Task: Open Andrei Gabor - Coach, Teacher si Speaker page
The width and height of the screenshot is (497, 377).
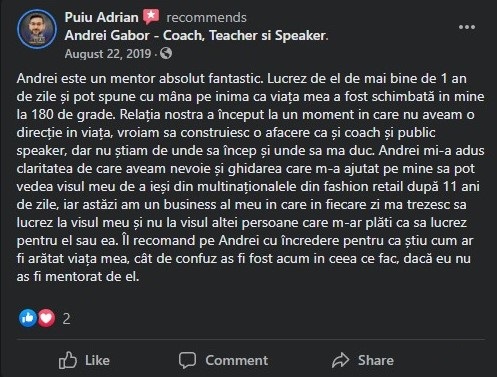Action: click(196, 36)
